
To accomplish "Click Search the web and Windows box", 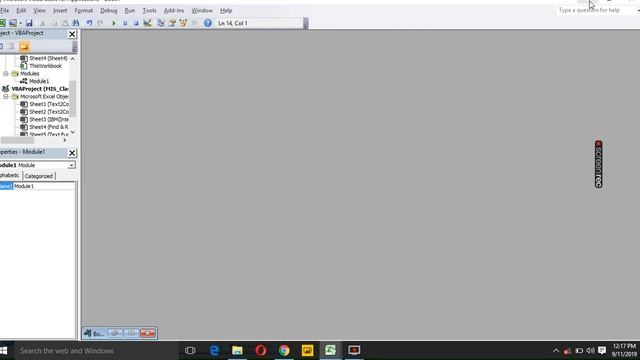I will click(x=96, y=351).
